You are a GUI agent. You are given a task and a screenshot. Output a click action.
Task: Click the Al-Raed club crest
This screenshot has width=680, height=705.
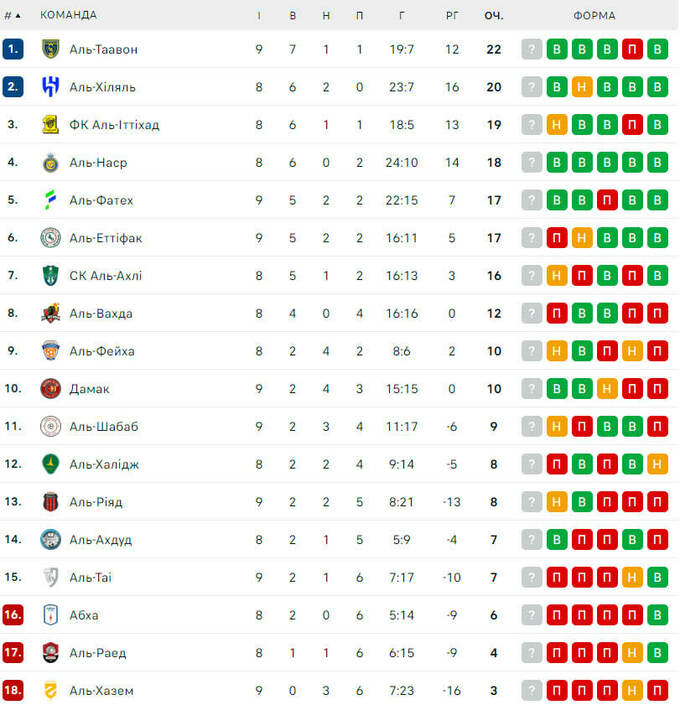pyautogui.click(x=51, y=653)
